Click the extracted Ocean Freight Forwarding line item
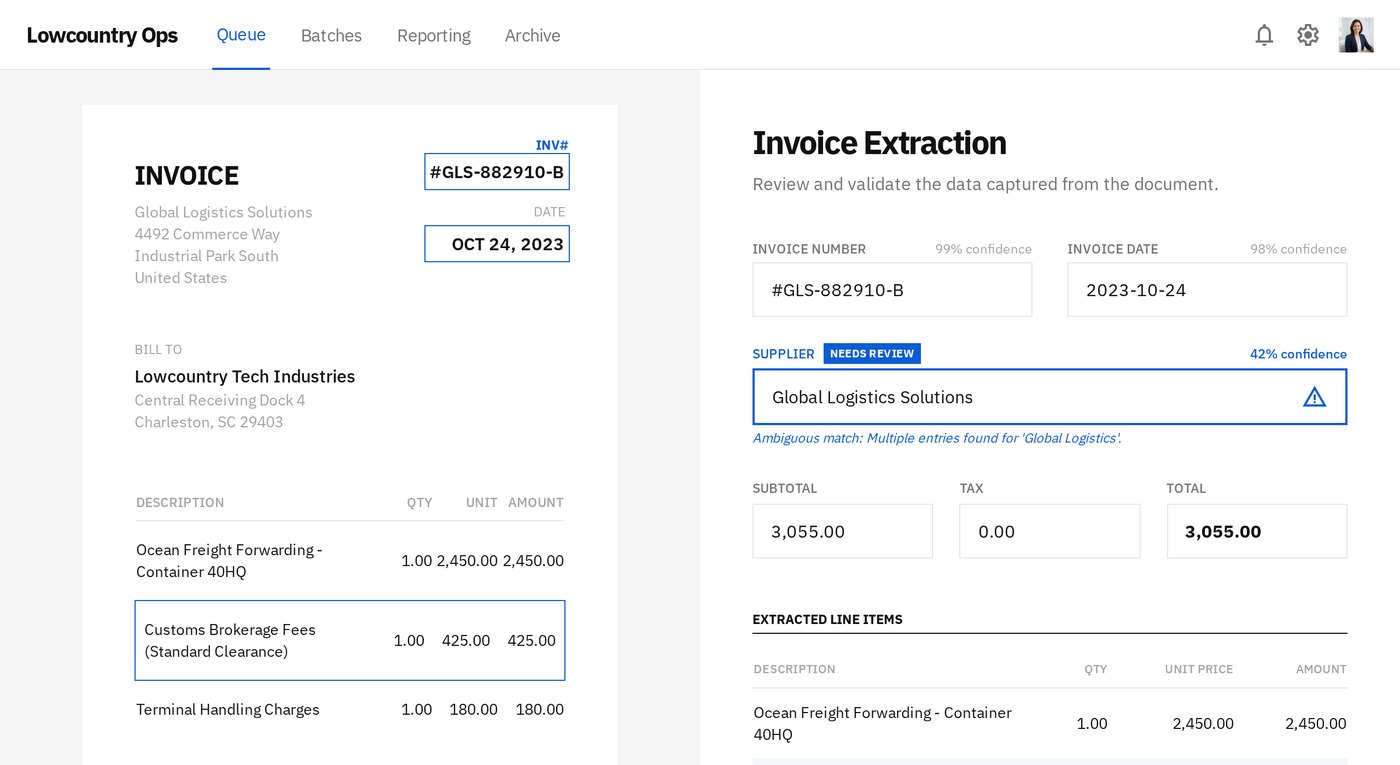Viewport: 1400px width, 765px height. click(x=1049, y=724)
